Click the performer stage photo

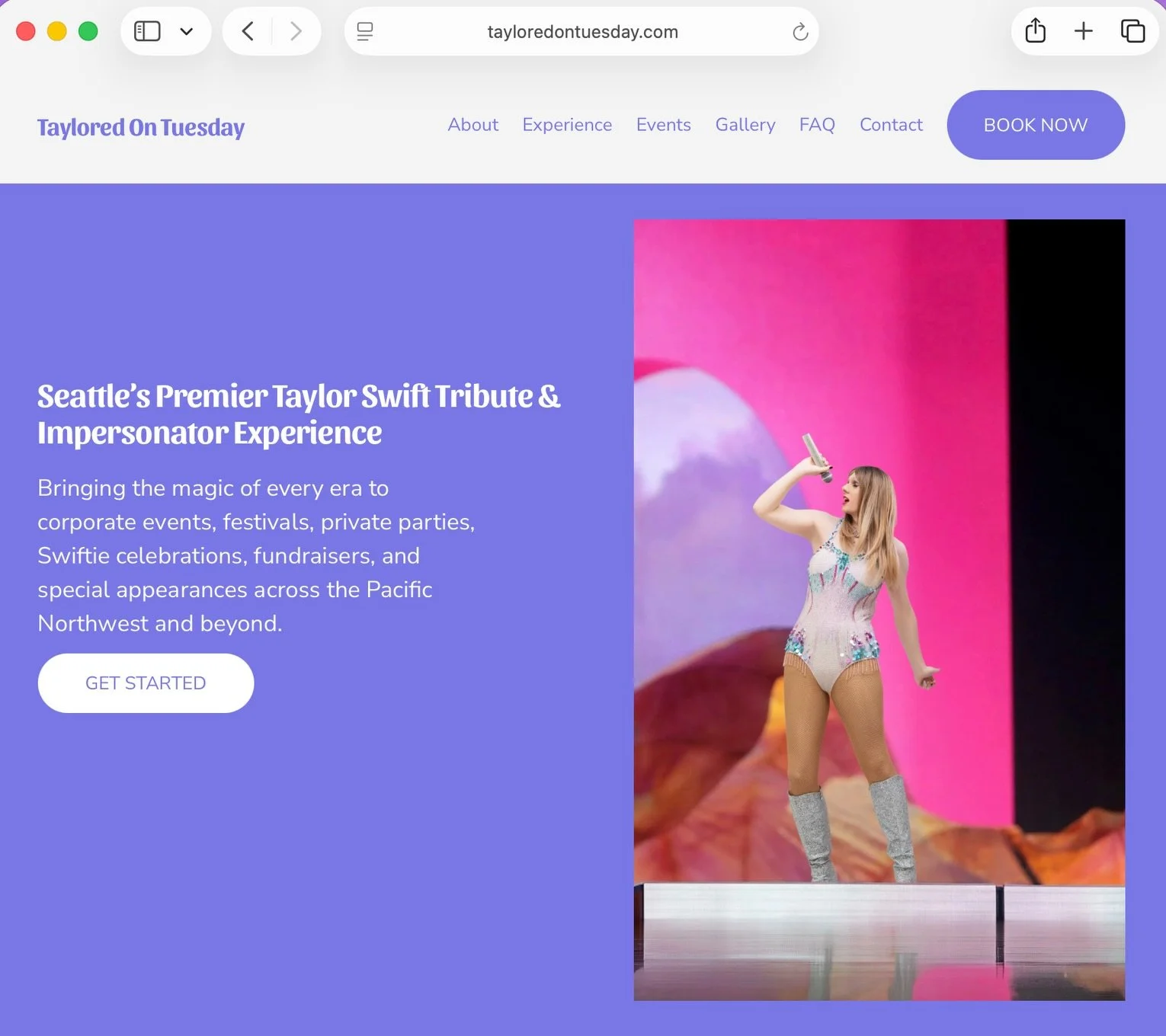click(879, 610)
